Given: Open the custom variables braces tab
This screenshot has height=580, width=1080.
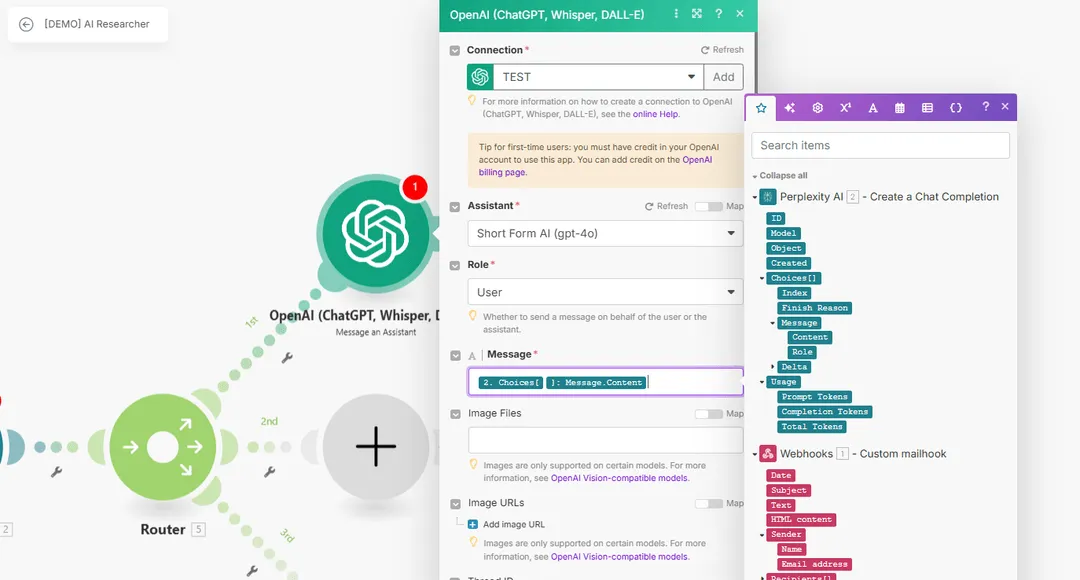Looking at the screenshot, I should (x=955, y=107).
